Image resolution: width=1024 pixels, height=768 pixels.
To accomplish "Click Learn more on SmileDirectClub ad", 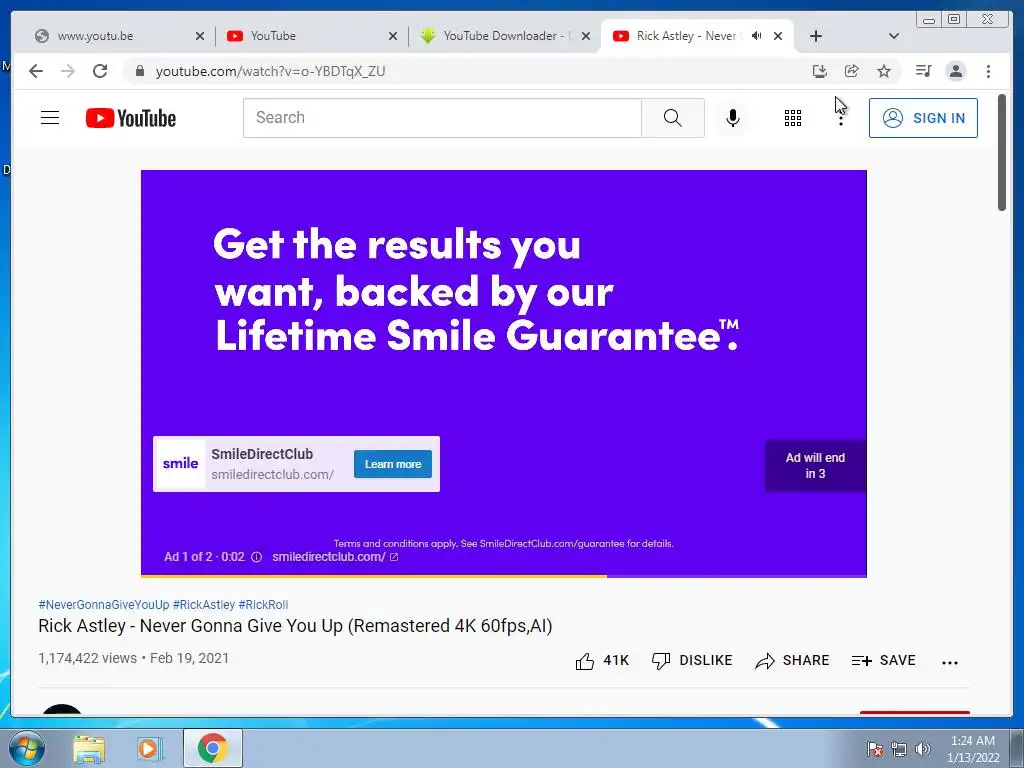I will [392, 464].
